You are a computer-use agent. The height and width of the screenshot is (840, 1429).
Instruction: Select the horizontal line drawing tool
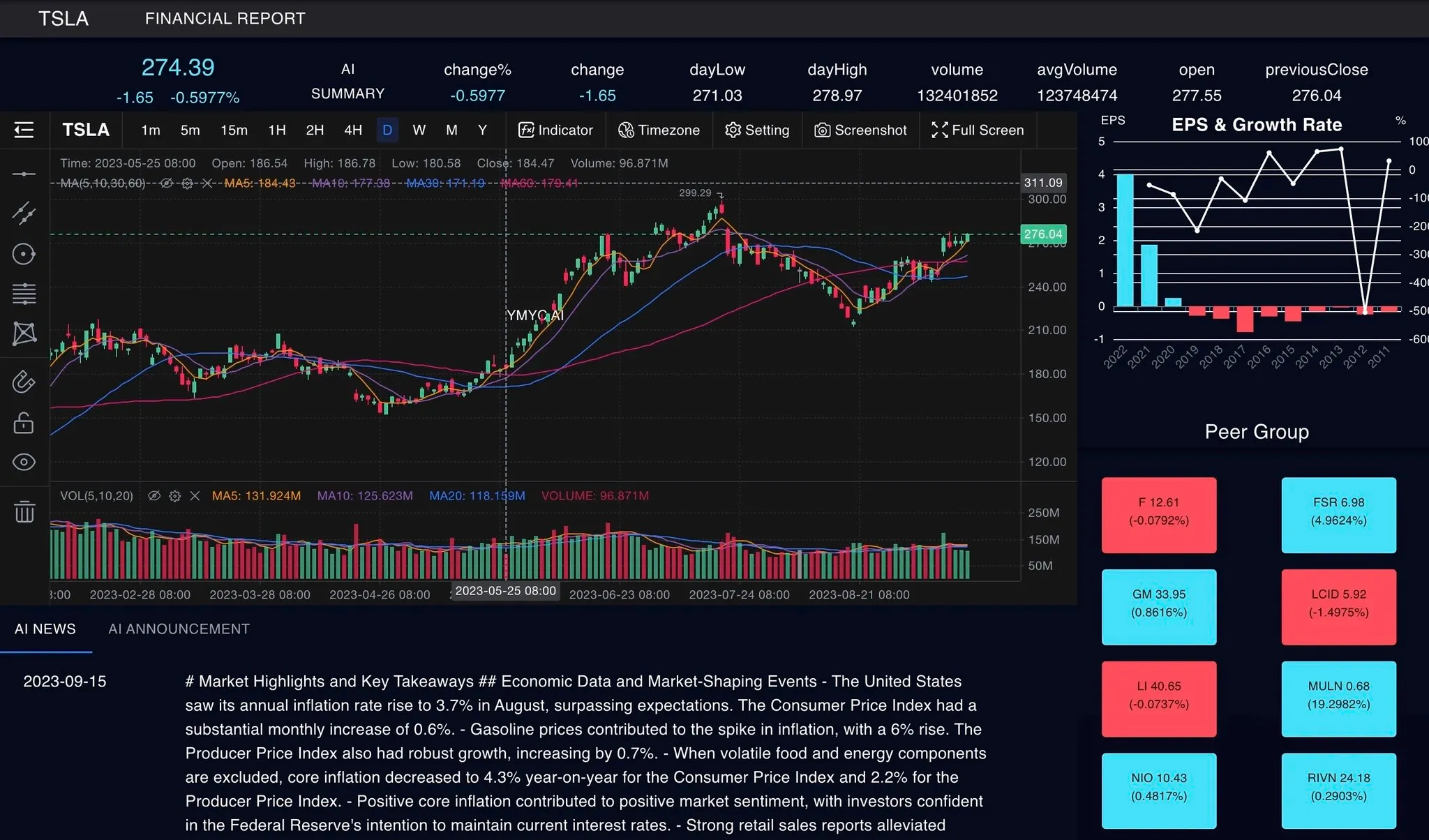(x=24, y=174)
